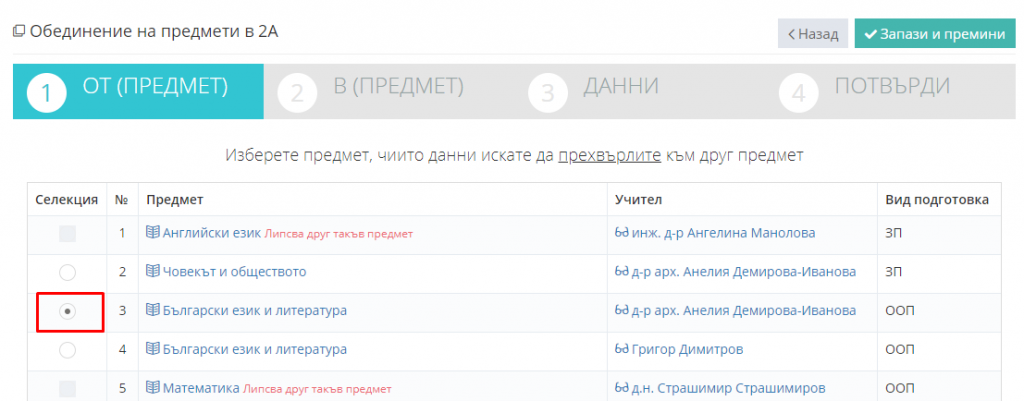Screen dimensions: 1024x401
Task: Click glasses icon beside Григор Димитров
Action: pyautogui.click(x=622, y=349)
